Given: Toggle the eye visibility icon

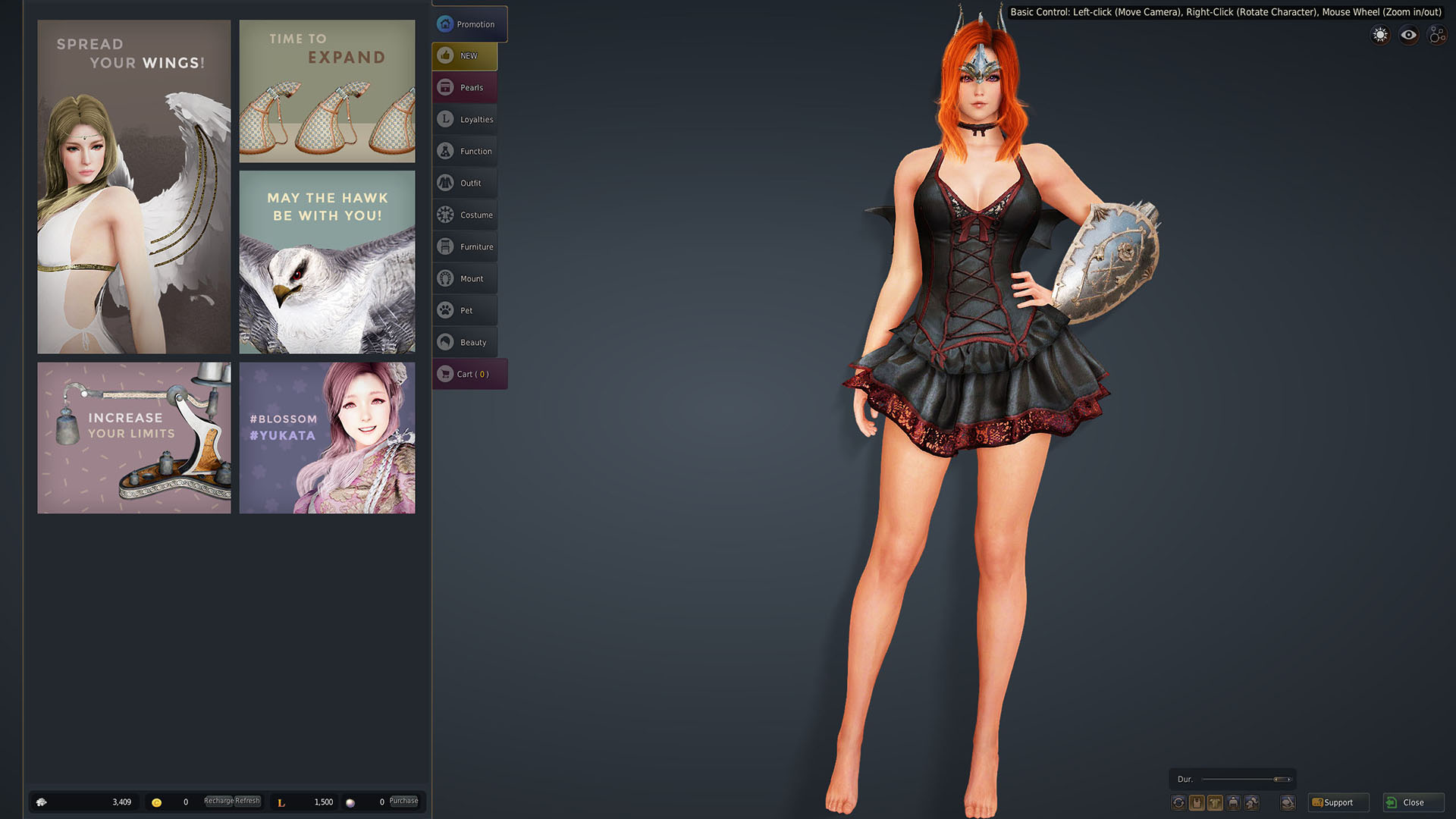Looking at the screenshot, I should click(x=1408, y=35).
